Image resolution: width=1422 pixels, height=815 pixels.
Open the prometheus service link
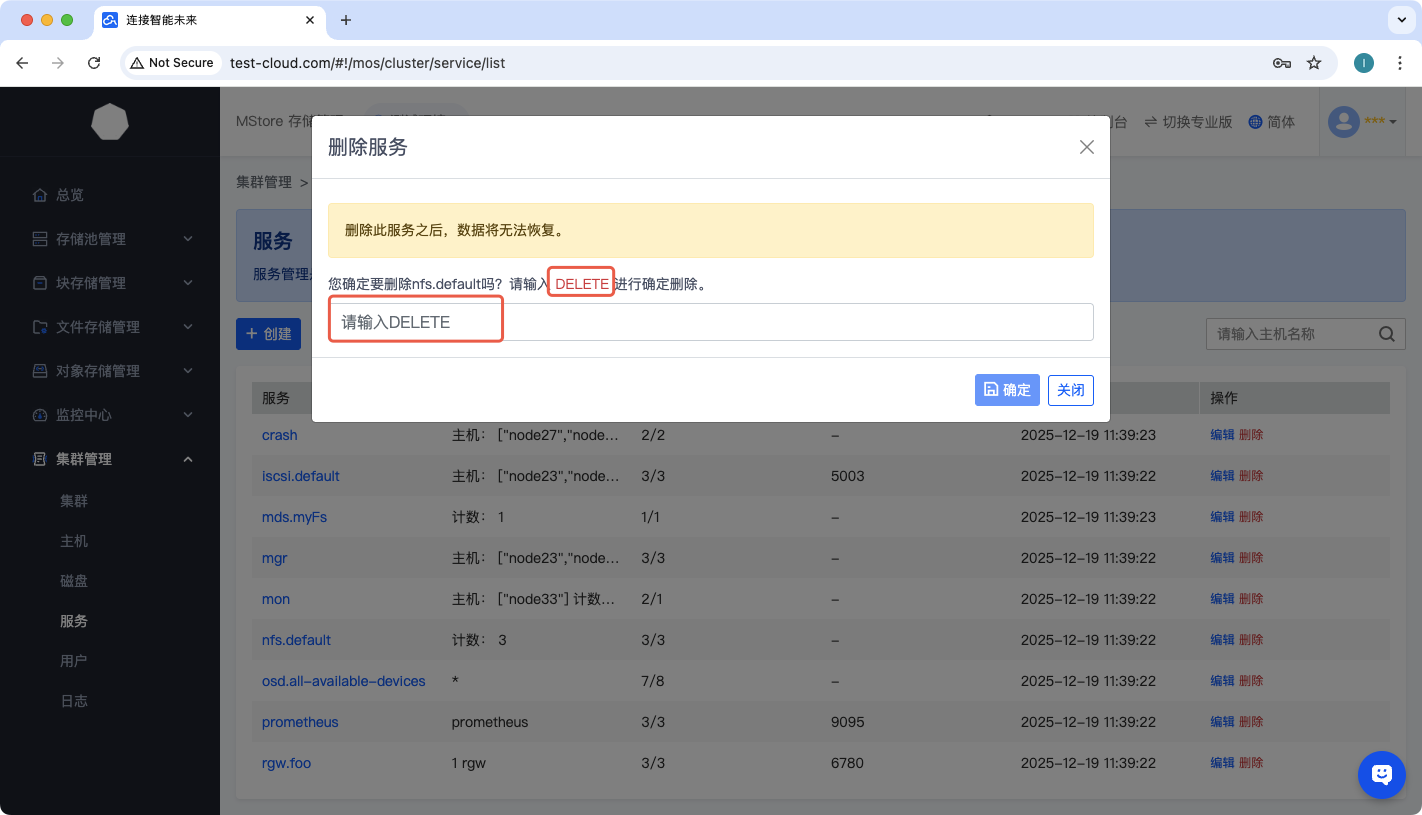[x=300, y=722]
